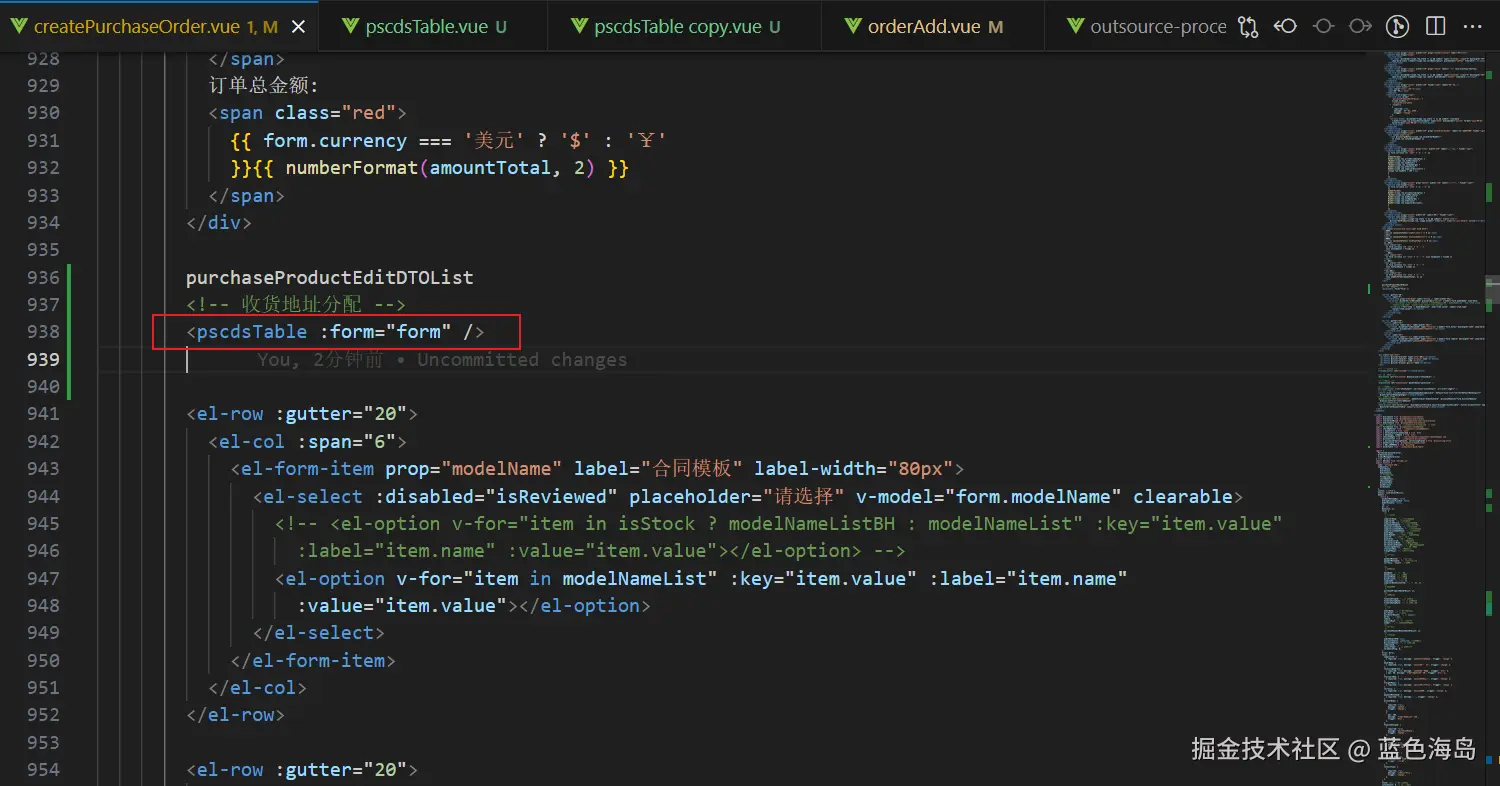
Task: Click line number 936 in the gutter
Action: point(43,277)
